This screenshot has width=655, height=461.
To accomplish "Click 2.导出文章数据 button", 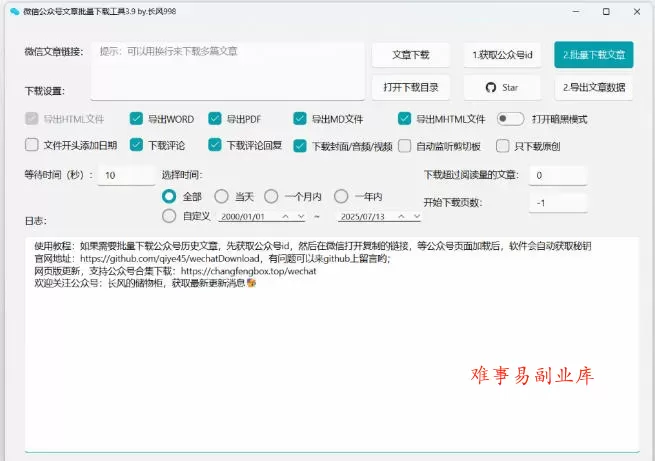I will click(594, 87).
